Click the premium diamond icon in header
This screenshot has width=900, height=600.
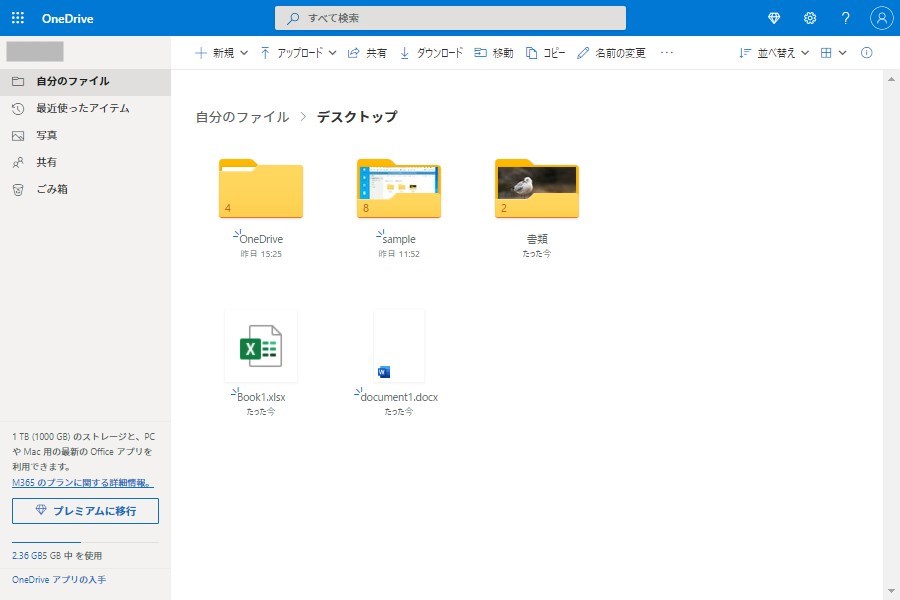pyautogui.click(x=774, y=18)
